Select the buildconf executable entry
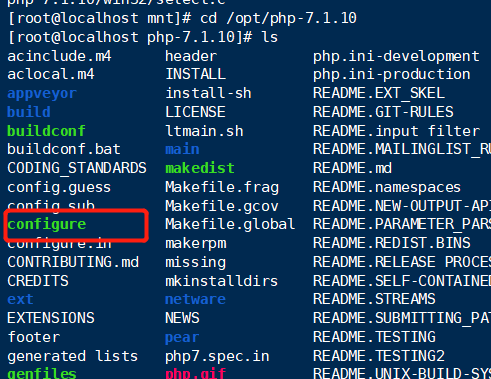The image size is (491, 379). 46,131
